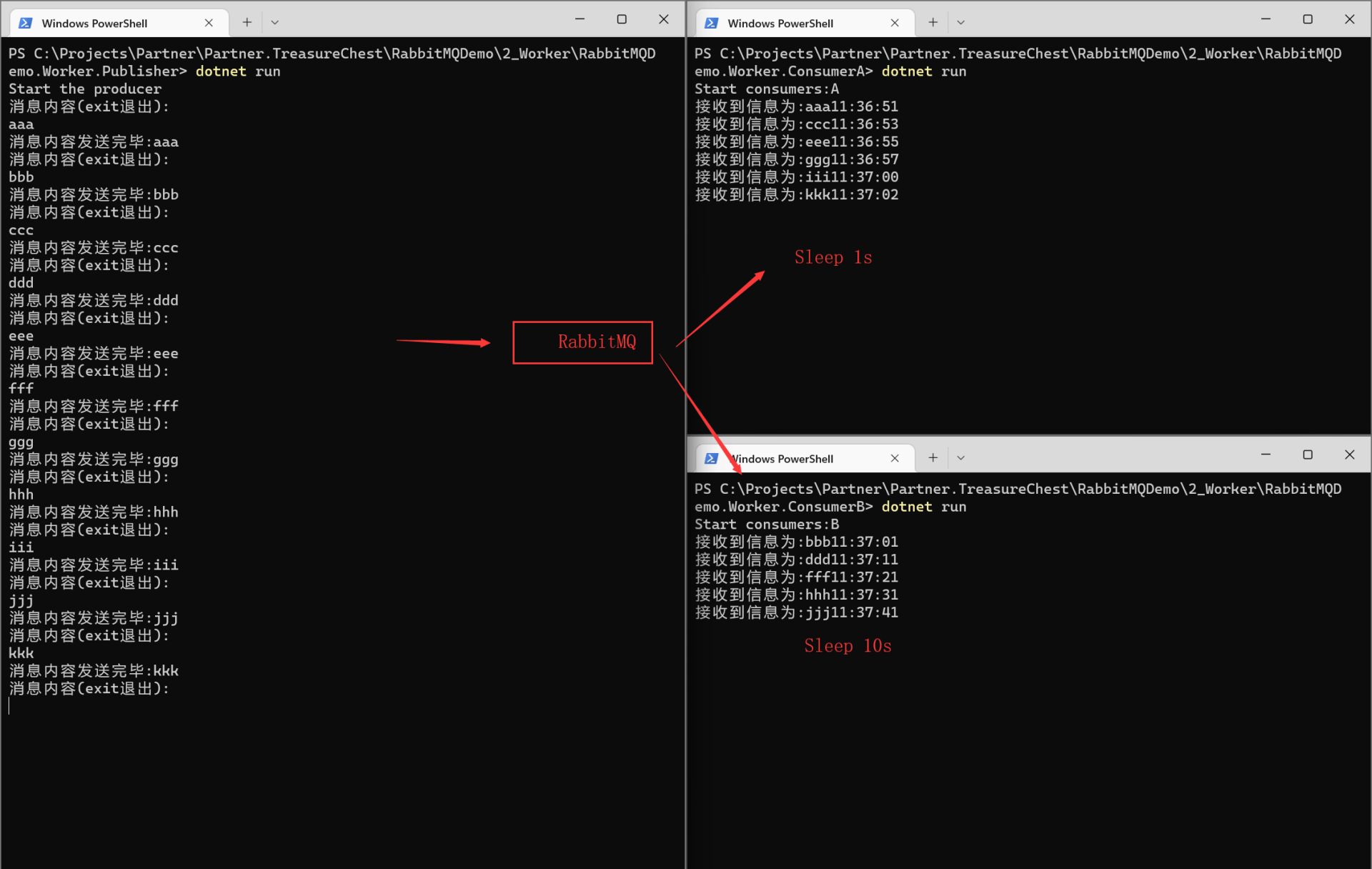The image size is (1372, 869).
Task: Close the PowerShell tab in the ConsumerA window
Action: (x=895, y=23)
